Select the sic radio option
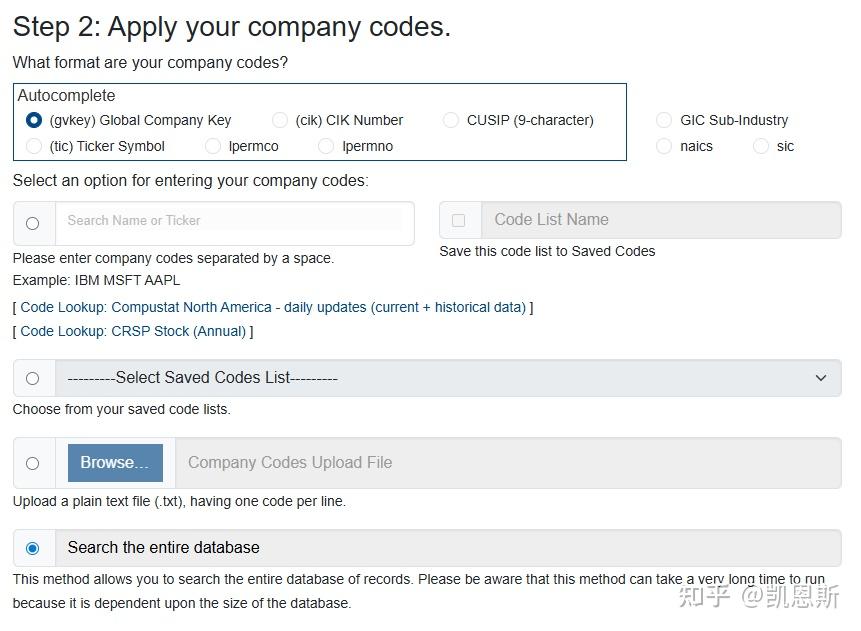 pyautogui.click(x=761, y=146)
